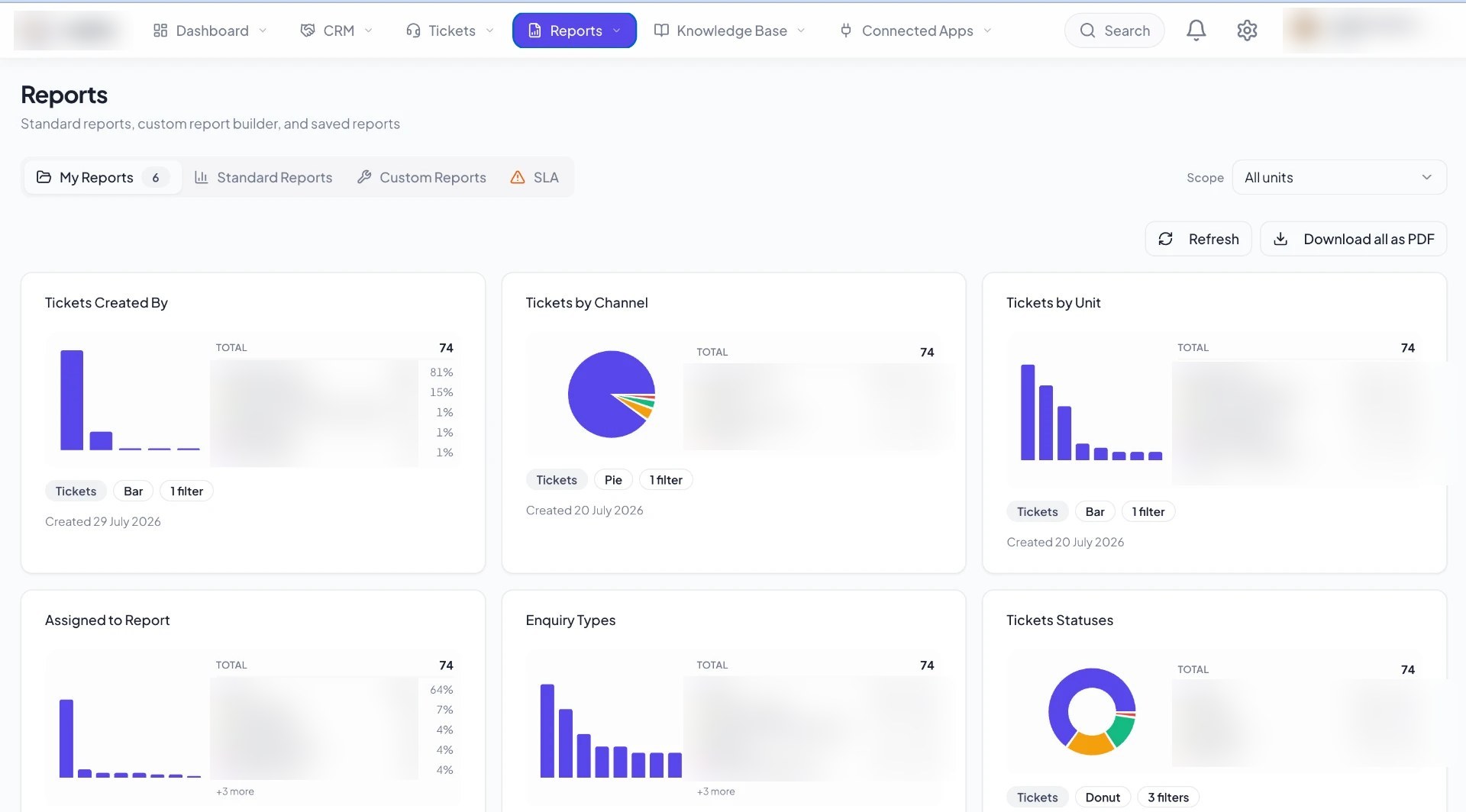Open the user profile in header
This screenshot has height=812, width=1466.
(1359, 29)
